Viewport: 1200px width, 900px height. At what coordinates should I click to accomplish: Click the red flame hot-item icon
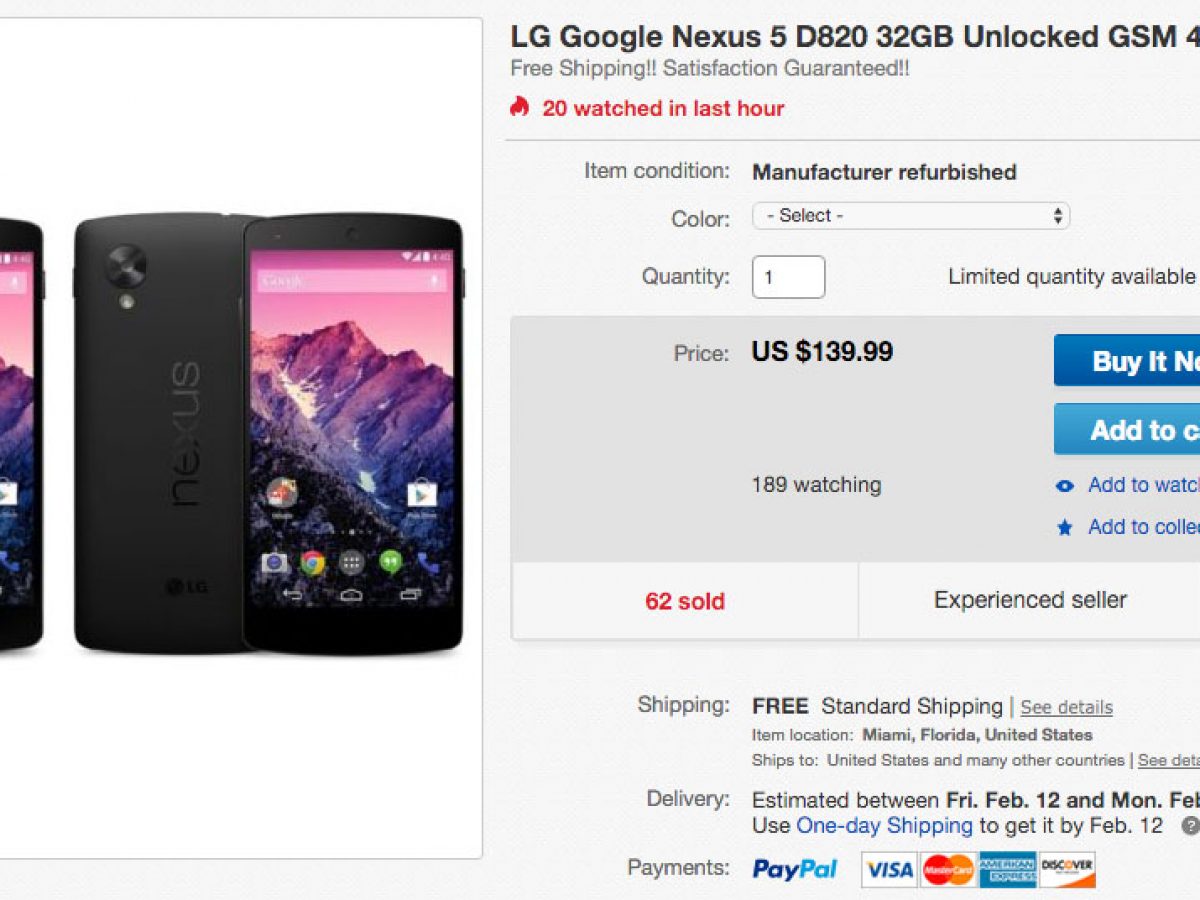click(x=519, y=107)
